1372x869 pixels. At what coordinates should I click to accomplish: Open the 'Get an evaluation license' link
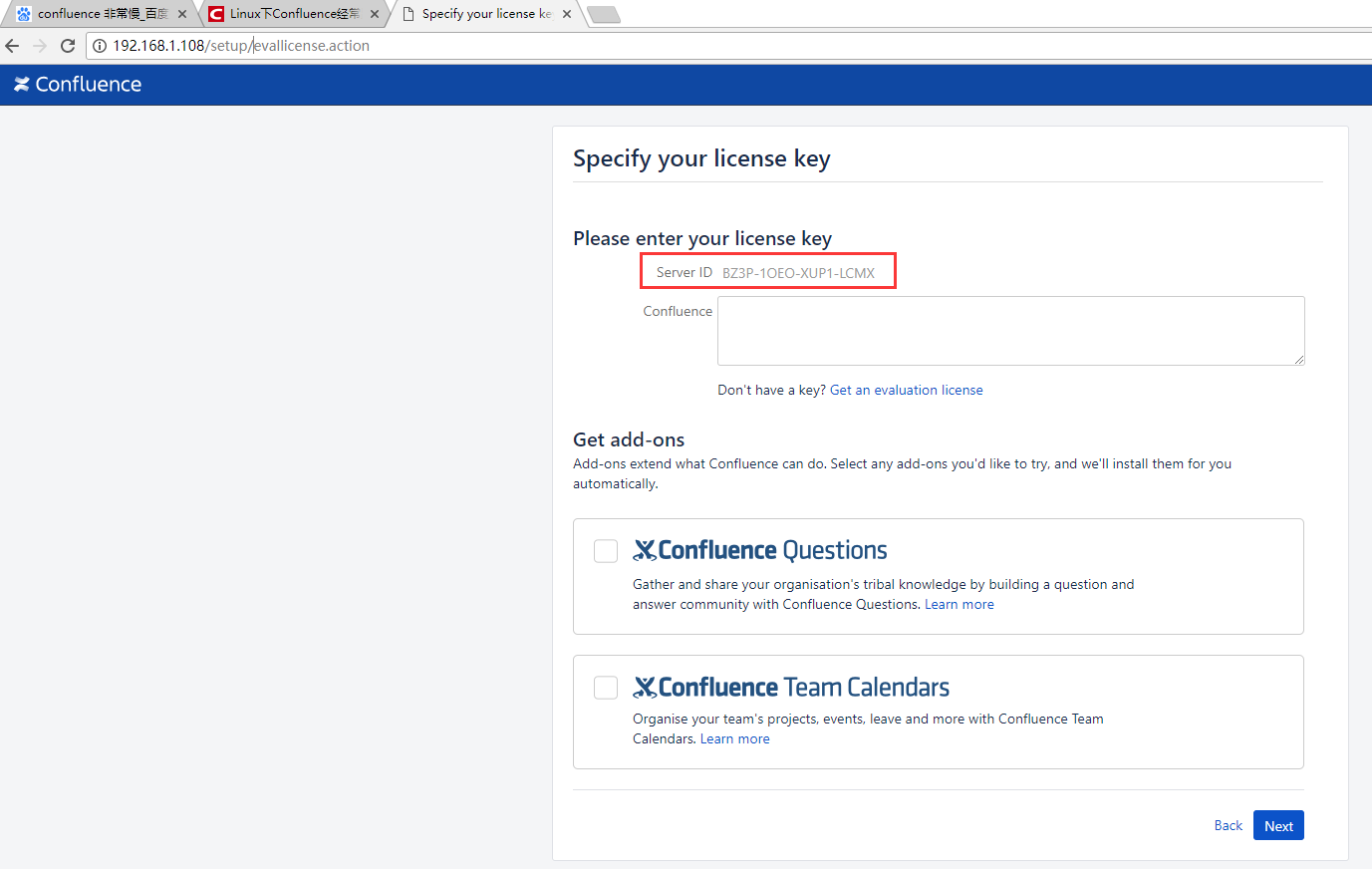pyautogui.click(x=906, y=390)
